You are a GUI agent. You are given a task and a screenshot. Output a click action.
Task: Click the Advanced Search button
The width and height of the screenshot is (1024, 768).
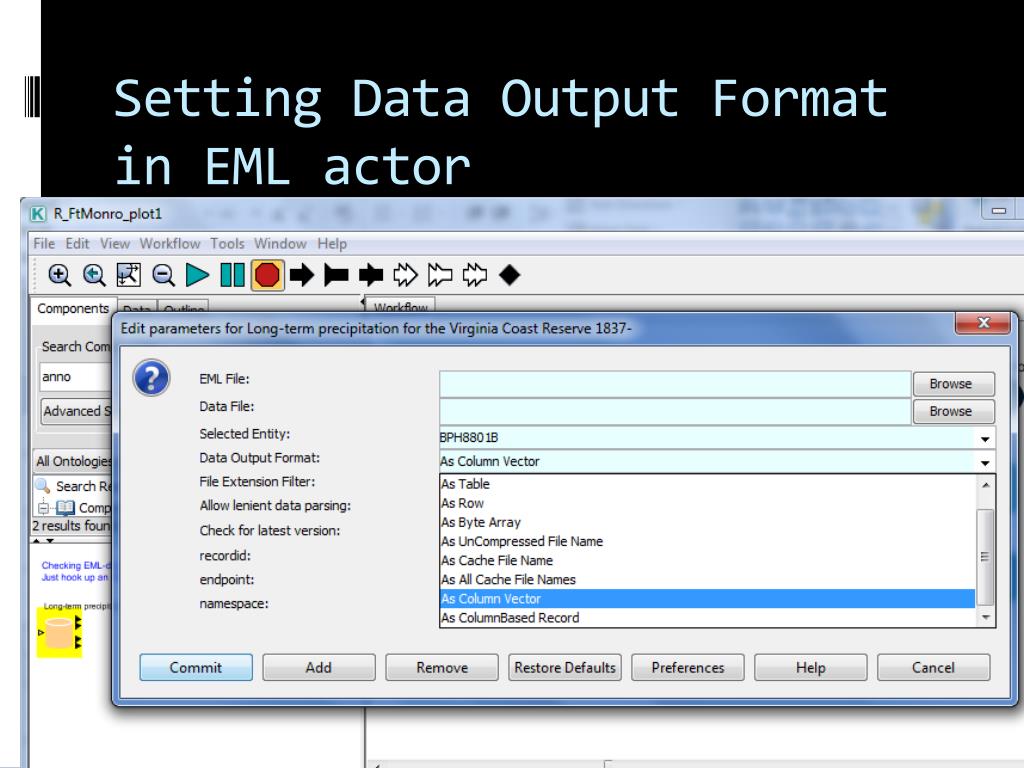76,411
